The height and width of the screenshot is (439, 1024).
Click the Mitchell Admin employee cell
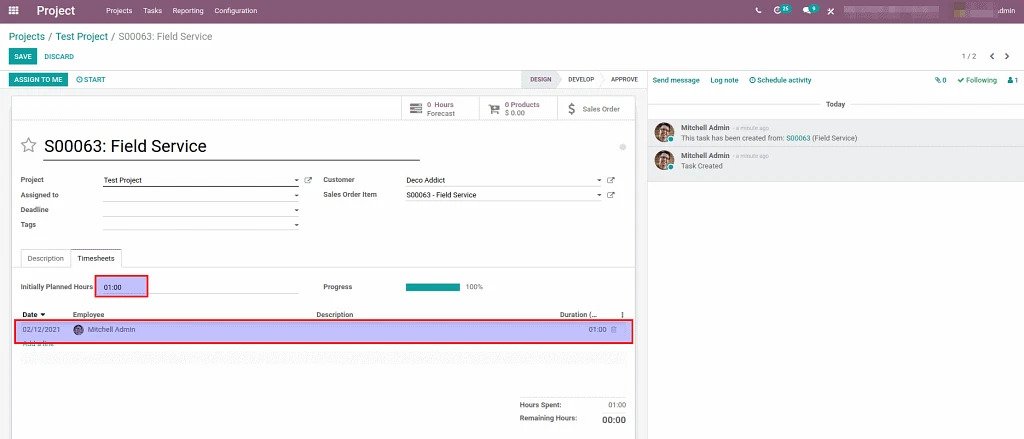coord(104,330)
